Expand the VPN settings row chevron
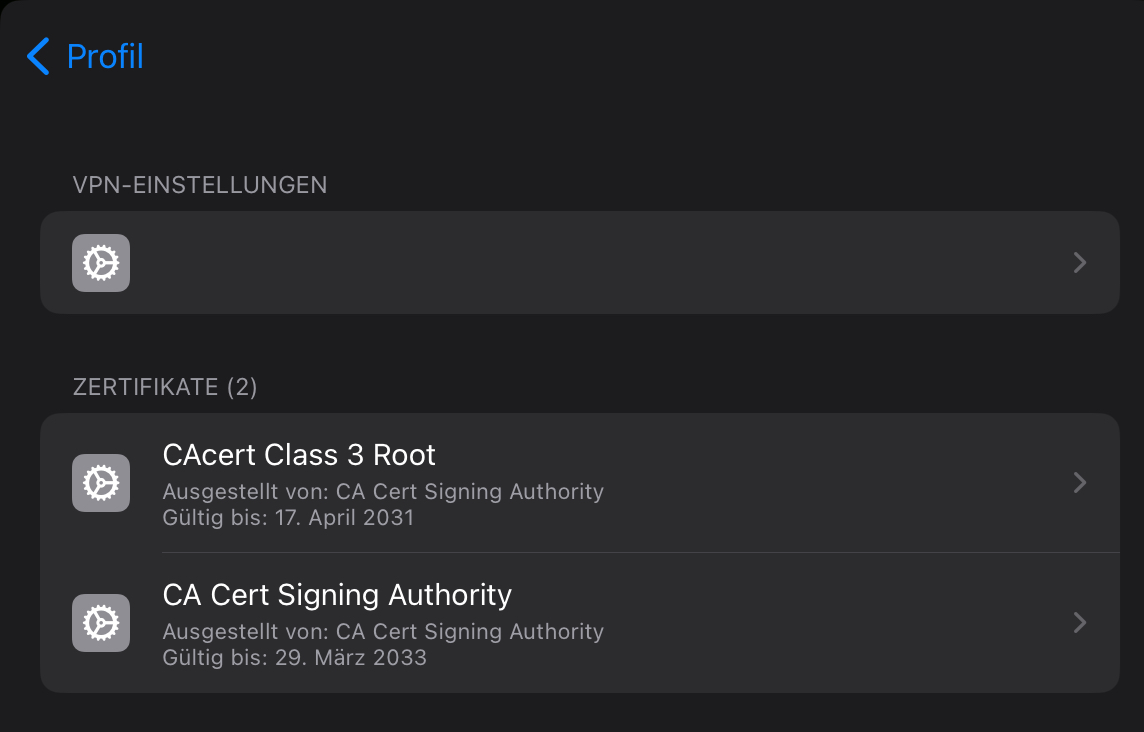The height and width of the screenshot is (732, 1144). (1079, 263)
